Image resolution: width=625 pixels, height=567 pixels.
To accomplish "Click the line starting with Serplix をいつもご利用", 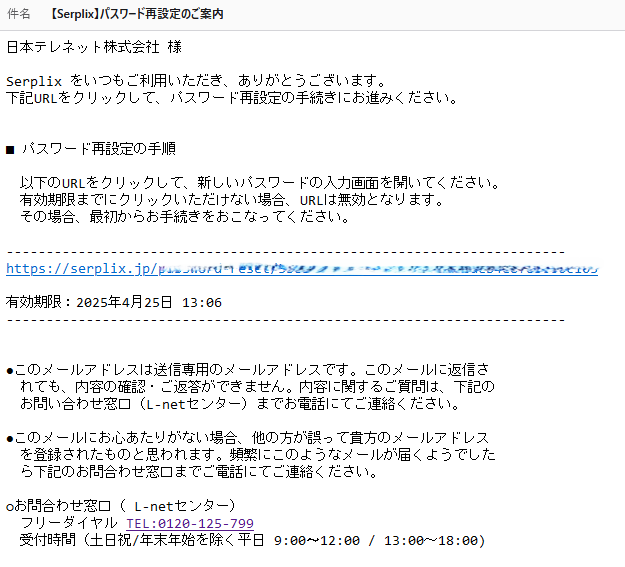I will (195, 81).
